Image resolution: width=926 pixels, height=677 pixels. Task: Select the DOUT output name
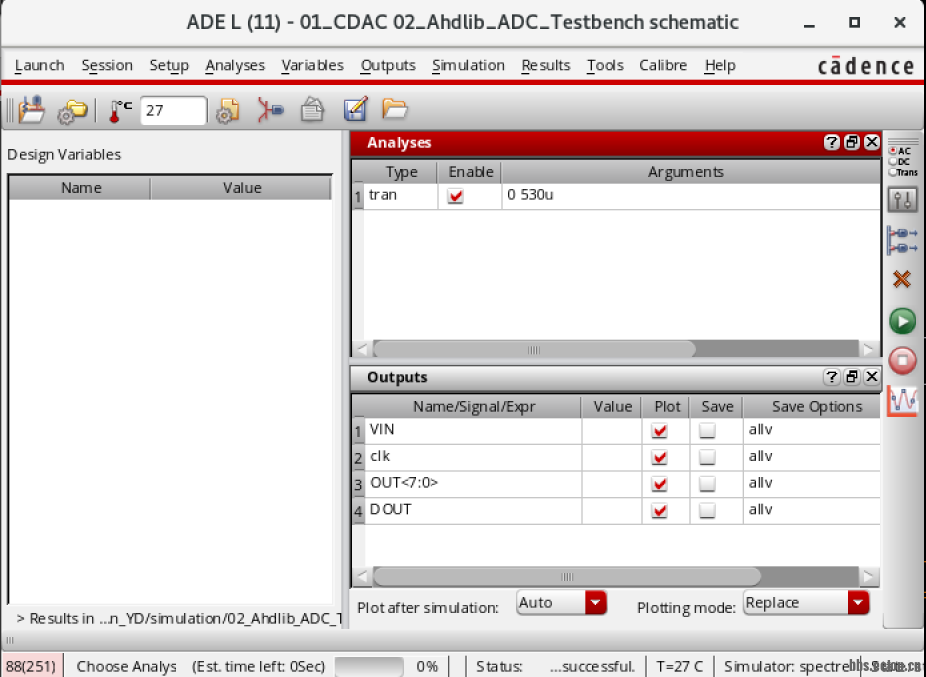[x=390, y=509]
